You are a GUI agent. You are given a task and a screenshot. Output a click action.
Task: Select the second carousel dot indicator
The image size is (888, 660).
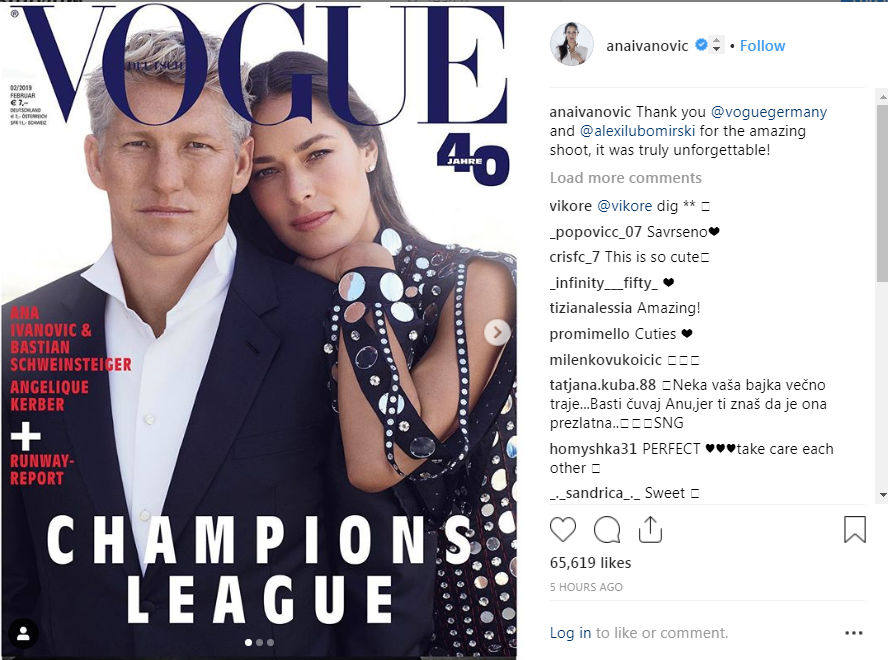[x=259, y=642]
